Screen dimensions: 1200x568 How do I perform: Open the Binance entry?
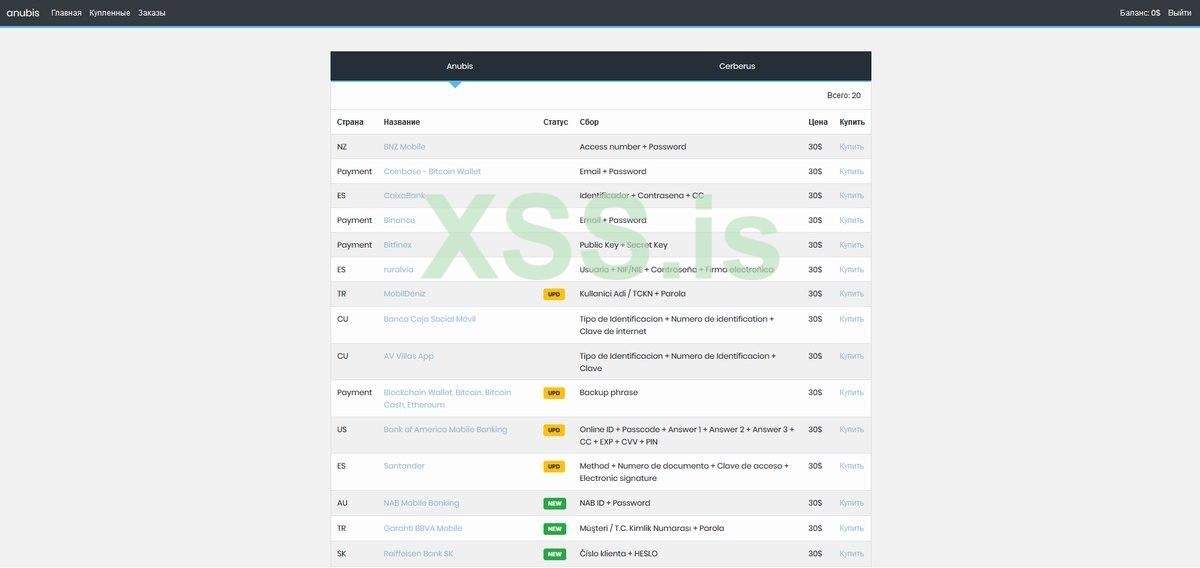click(x=399, y=220)
